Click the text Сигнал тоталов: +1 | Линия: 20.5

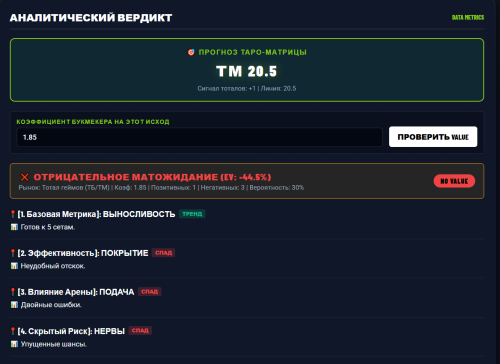(247, 88)
